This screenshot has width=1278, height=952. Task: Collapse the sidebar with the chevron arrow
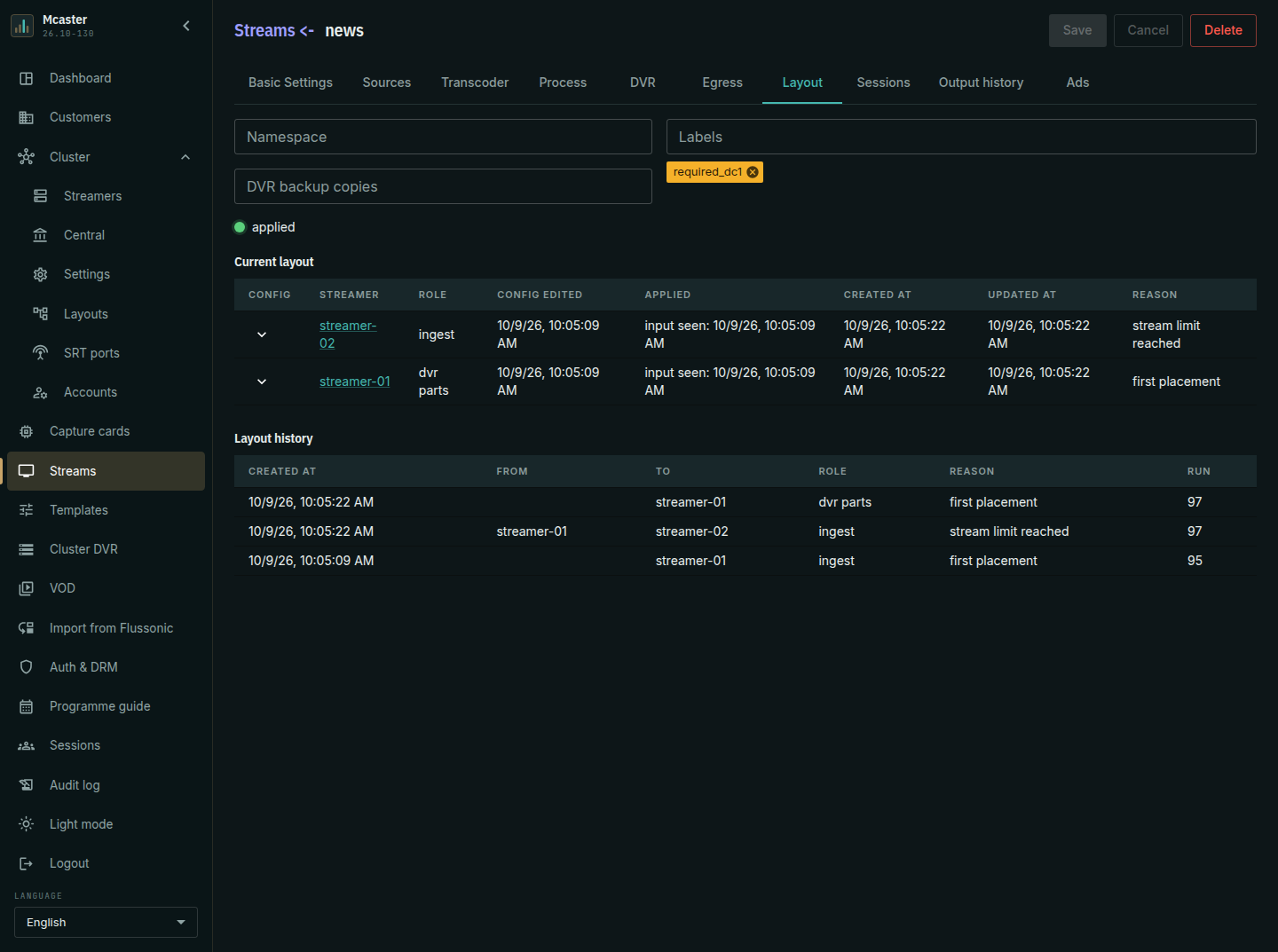(x=186, y=26)
